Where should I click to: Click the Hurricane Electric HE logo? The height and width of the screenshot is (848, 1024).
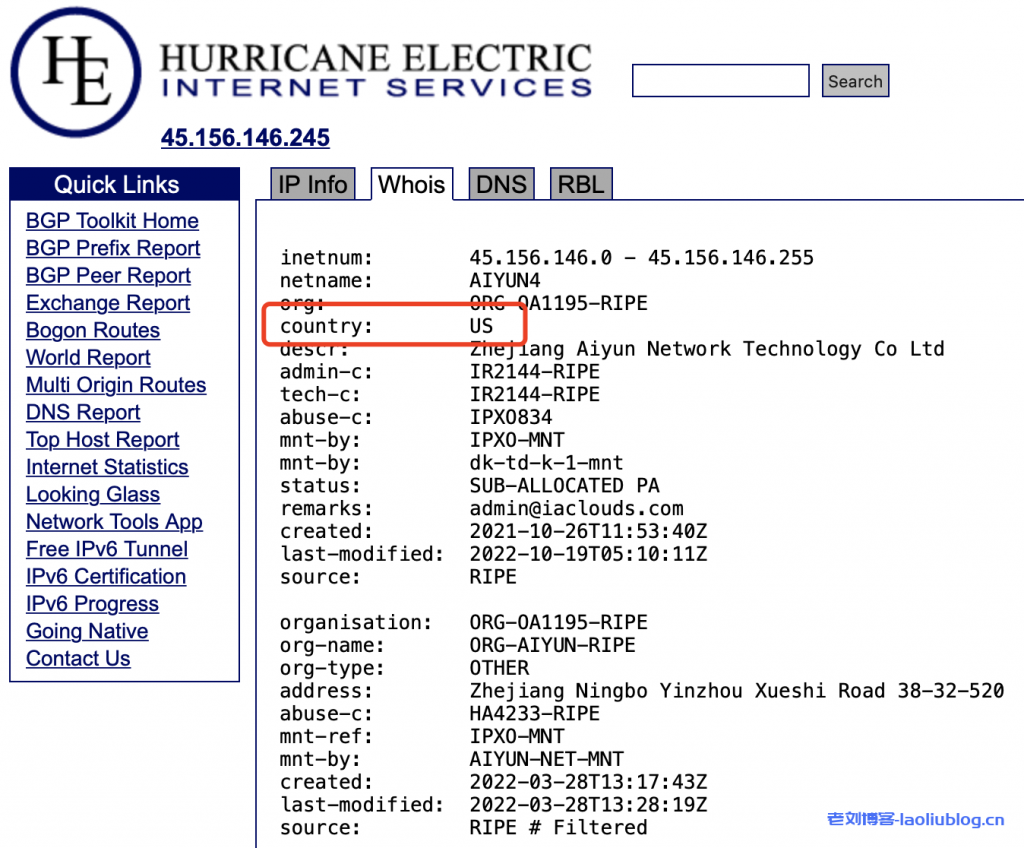pyautogui.click(x=76, y=72)
